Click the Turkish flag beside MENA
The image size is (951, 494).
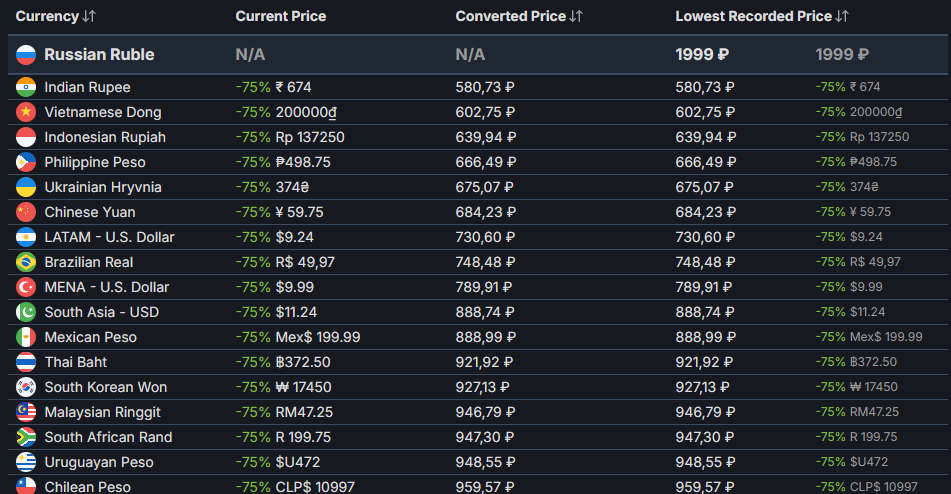pos(26,287)
